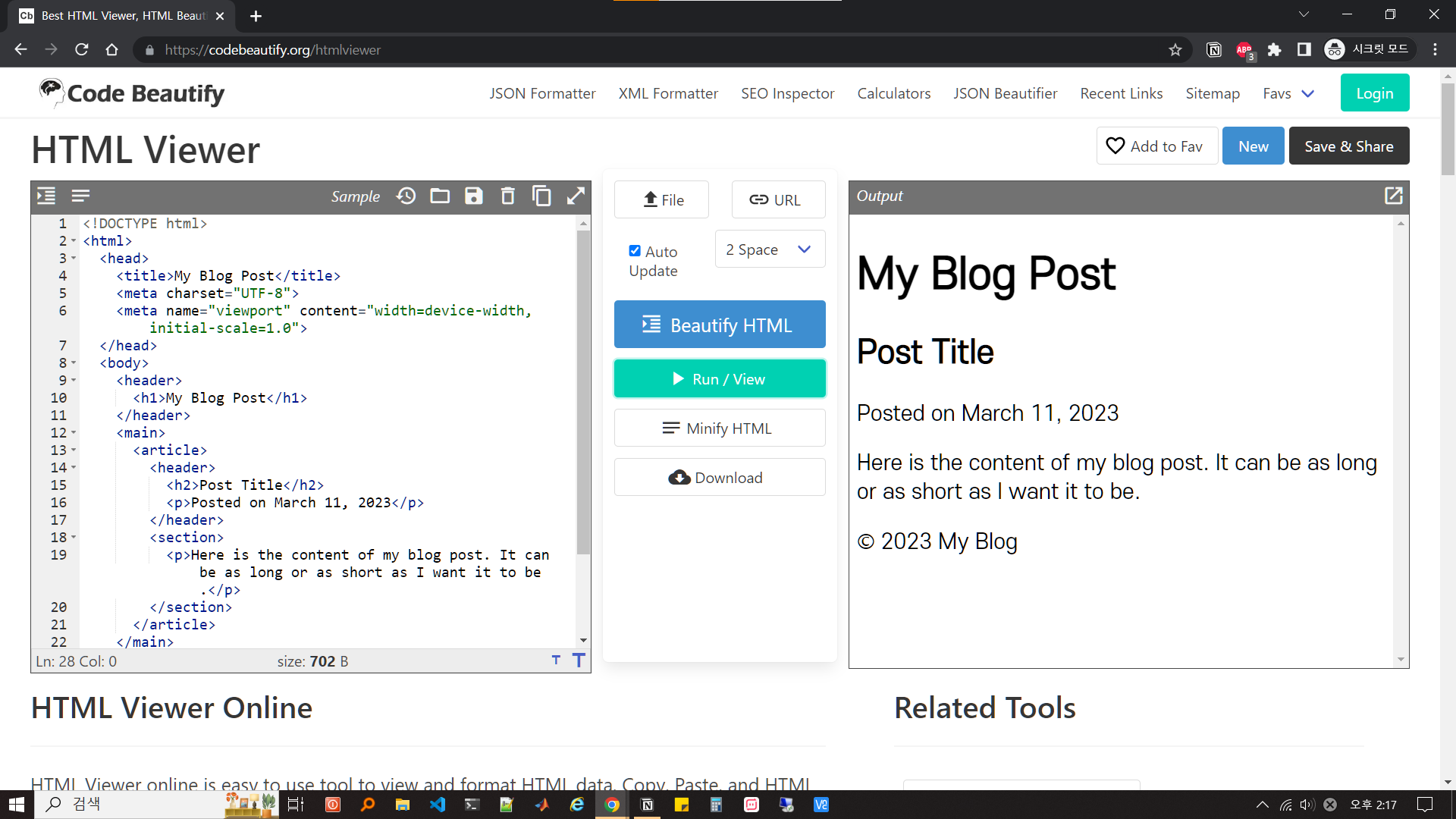Click the save floppy disk icon

click(474, 196)
